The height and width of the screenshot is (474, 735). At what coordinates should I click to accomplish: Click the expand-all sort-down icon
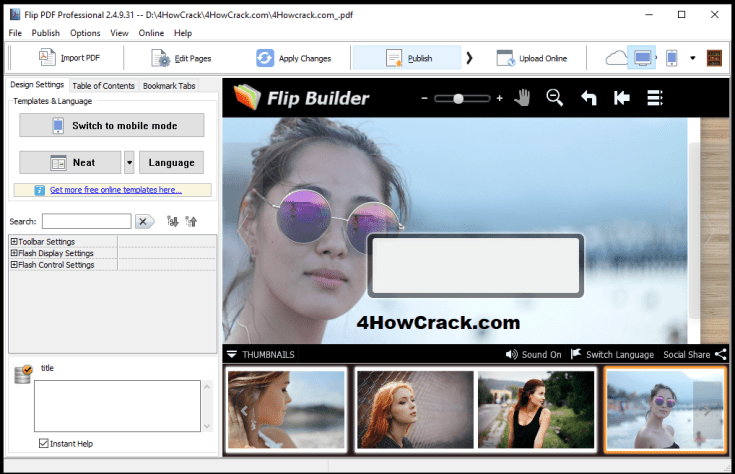coord(172,221)
